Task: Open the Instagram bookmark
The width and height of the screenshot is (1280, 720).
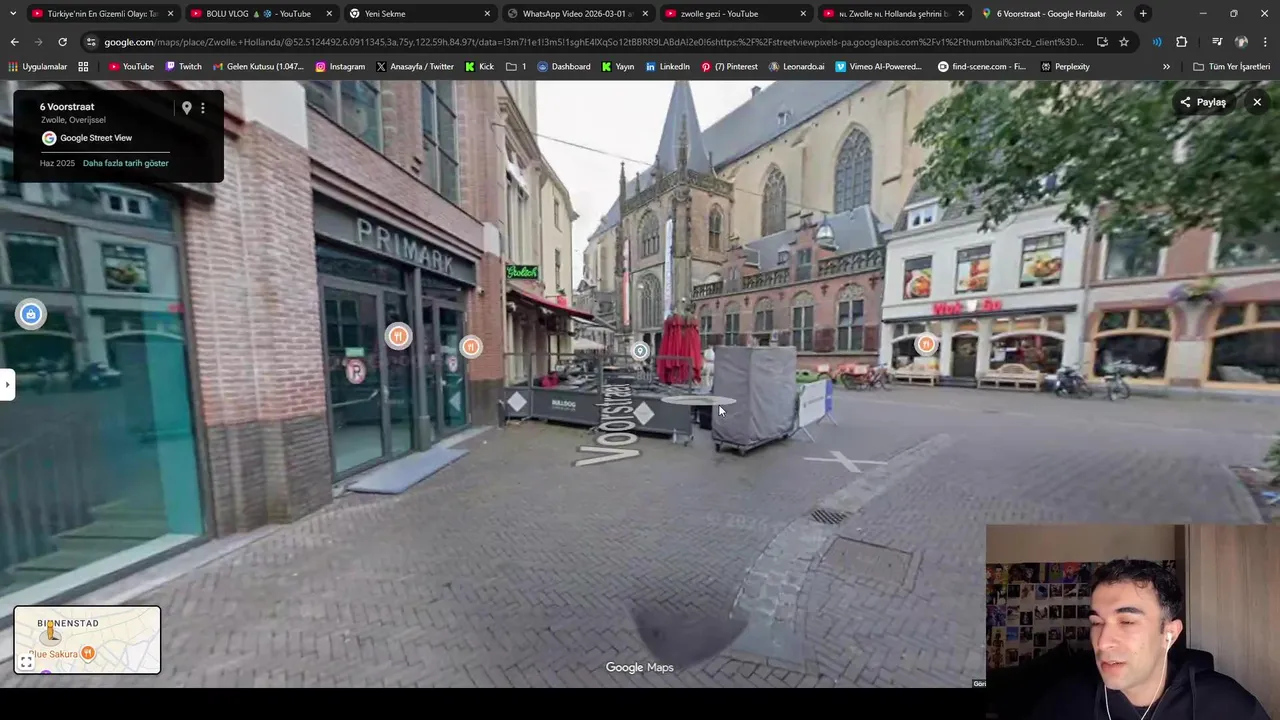Action: (340, 67)
